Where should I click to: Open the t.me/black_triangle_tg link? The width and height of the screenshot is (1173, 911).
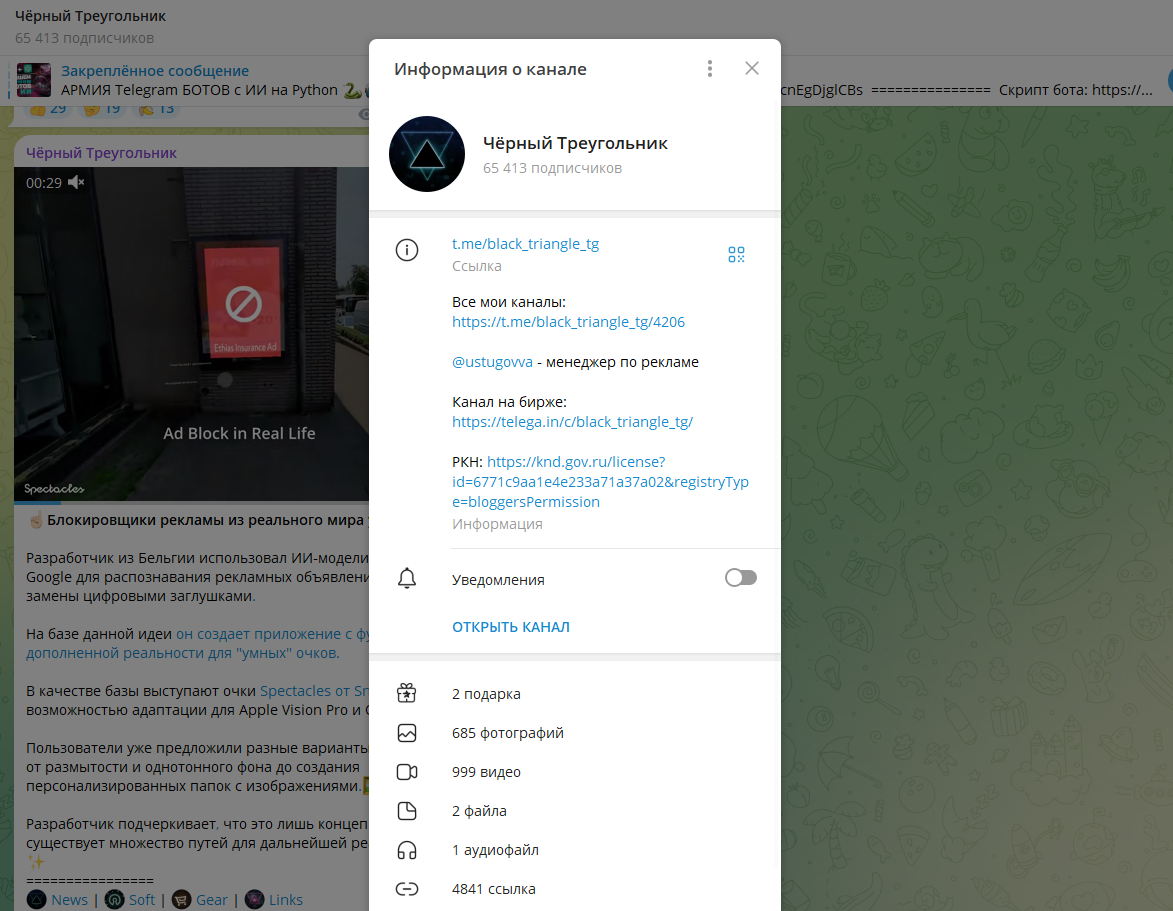[525, 244]
